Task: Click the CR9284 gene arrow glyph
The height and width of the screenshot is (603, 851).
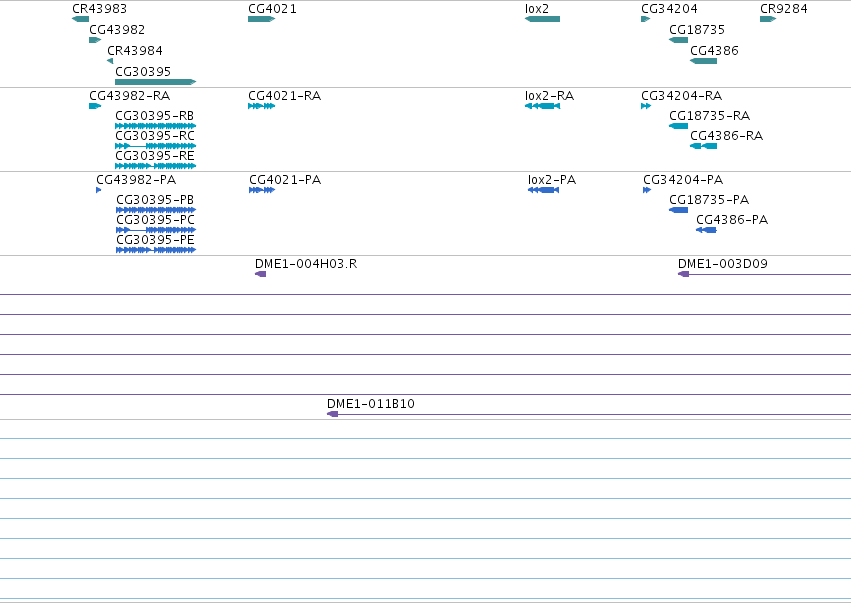Action: [768, 19]
